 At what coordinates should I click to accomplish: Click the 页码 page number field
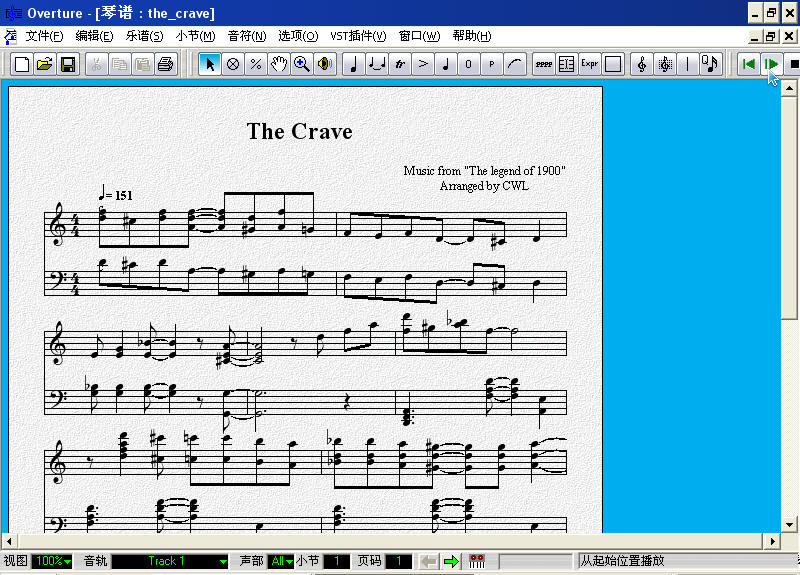(x=398, y=561)
